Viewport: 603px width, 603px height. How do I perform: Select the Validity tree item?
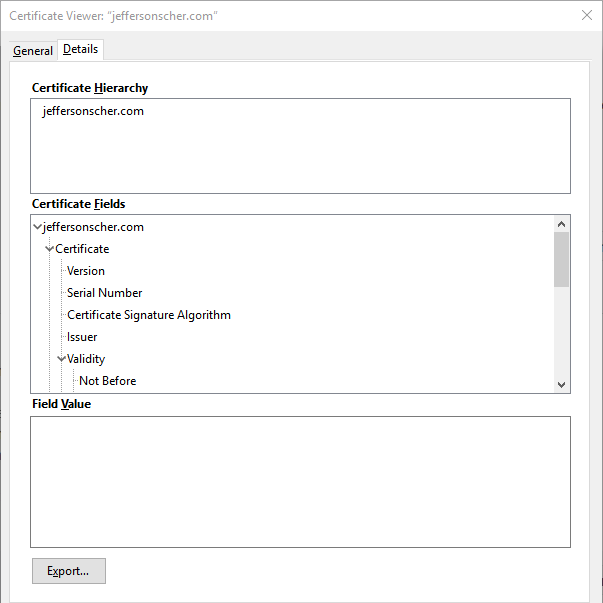pyautogui.click(x=86, y=359)
